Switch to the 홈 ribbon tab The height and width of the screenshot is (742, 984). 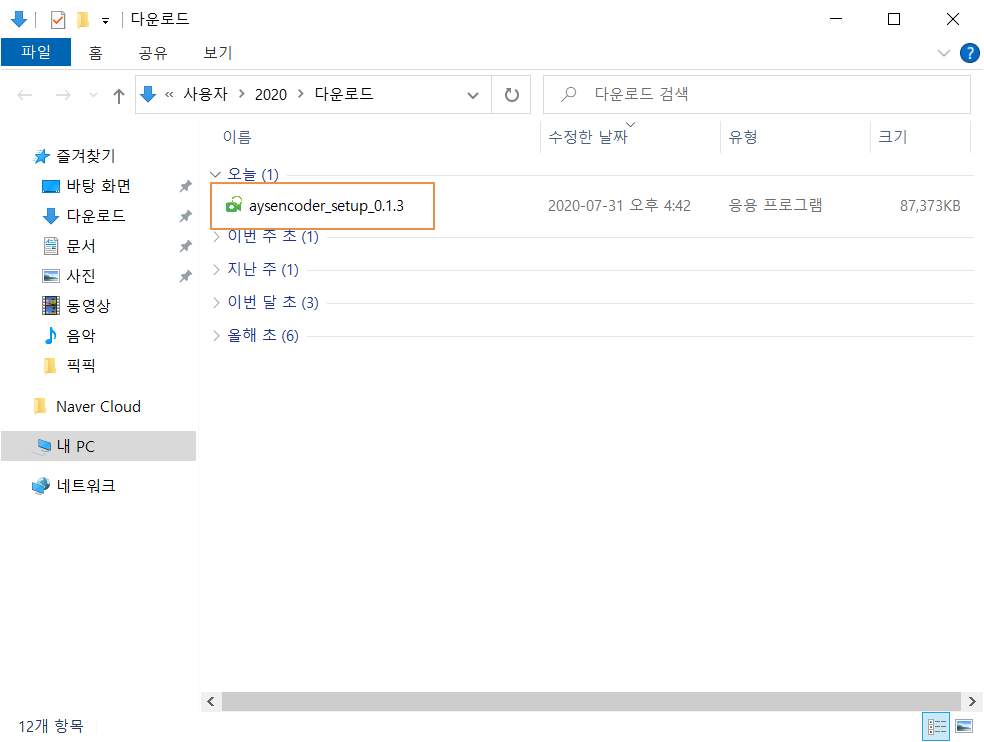[95, 53]
